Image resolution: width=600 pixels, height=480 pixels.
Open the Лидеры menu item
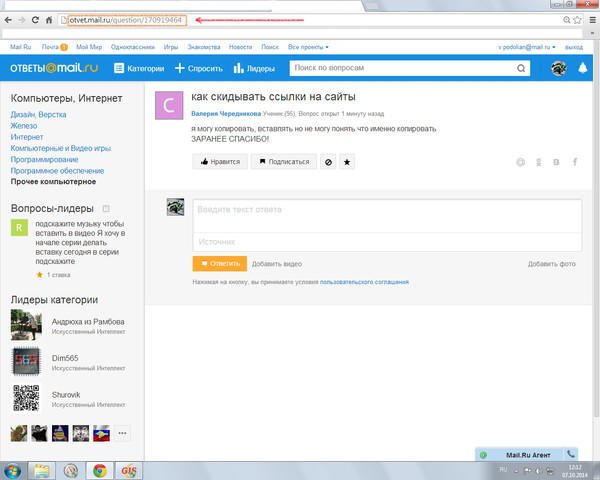[x=254, y=68]
